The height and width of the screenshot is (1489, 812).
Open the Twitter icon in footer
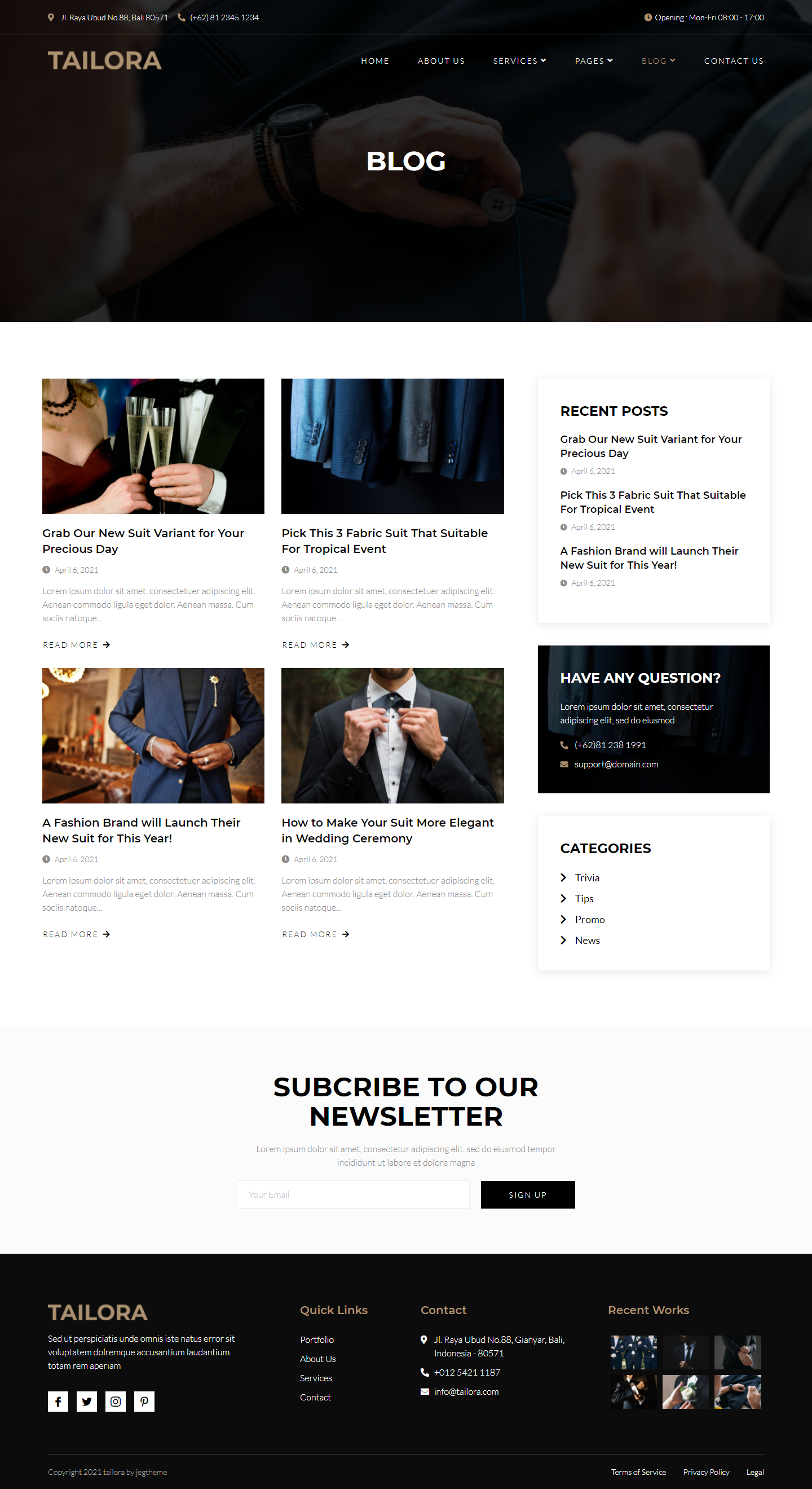[87, 1401]
